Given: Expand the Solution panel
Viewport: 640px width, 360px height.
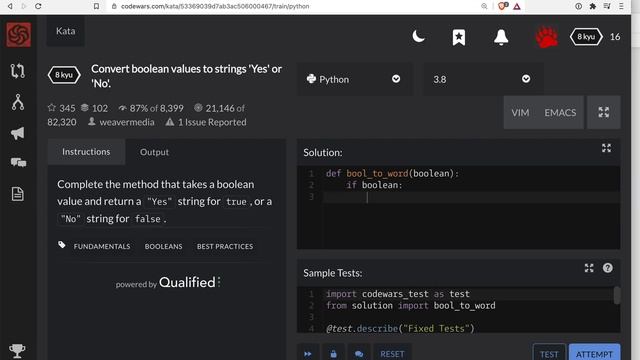Looking at the screenshot, I should [x=606, y=148].
